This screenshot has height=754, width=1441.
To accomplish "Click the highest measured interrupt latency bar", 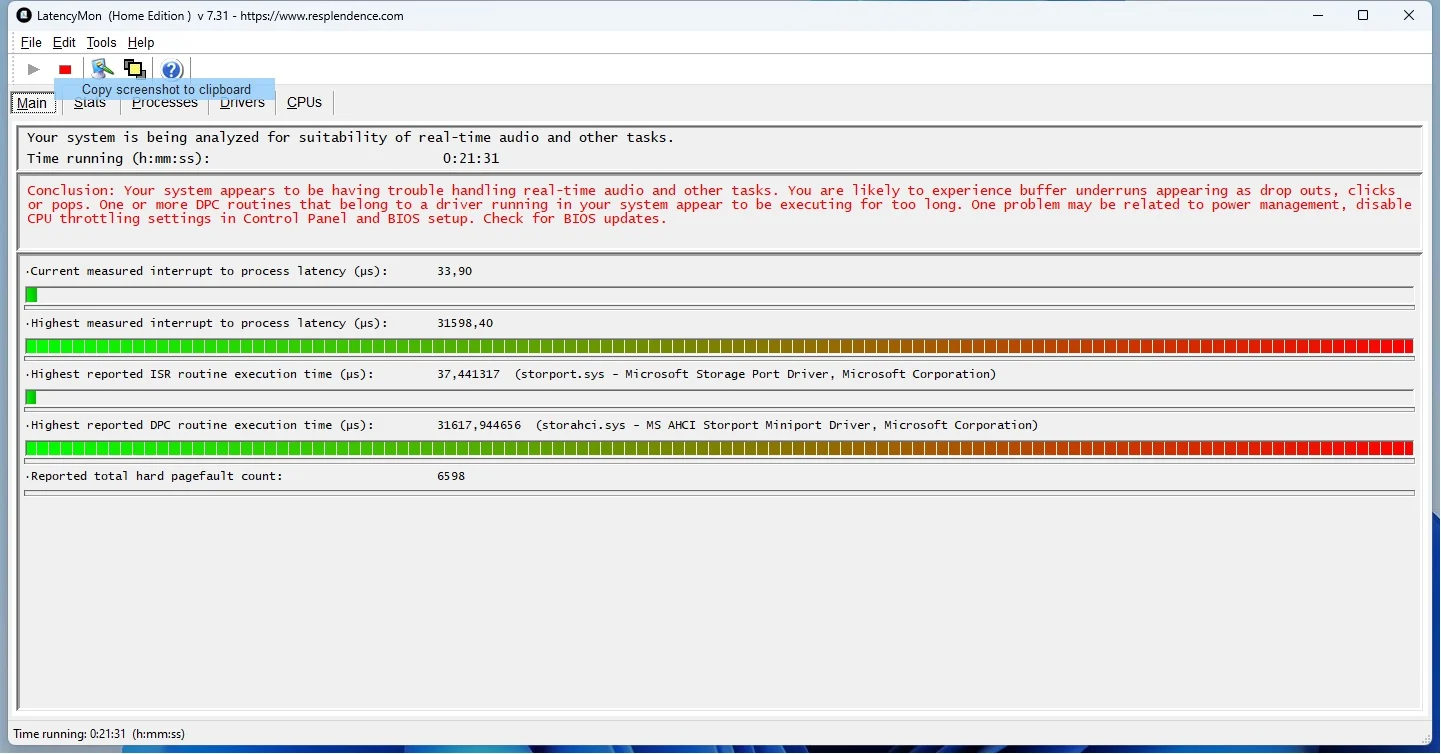I will coord(719,346).
